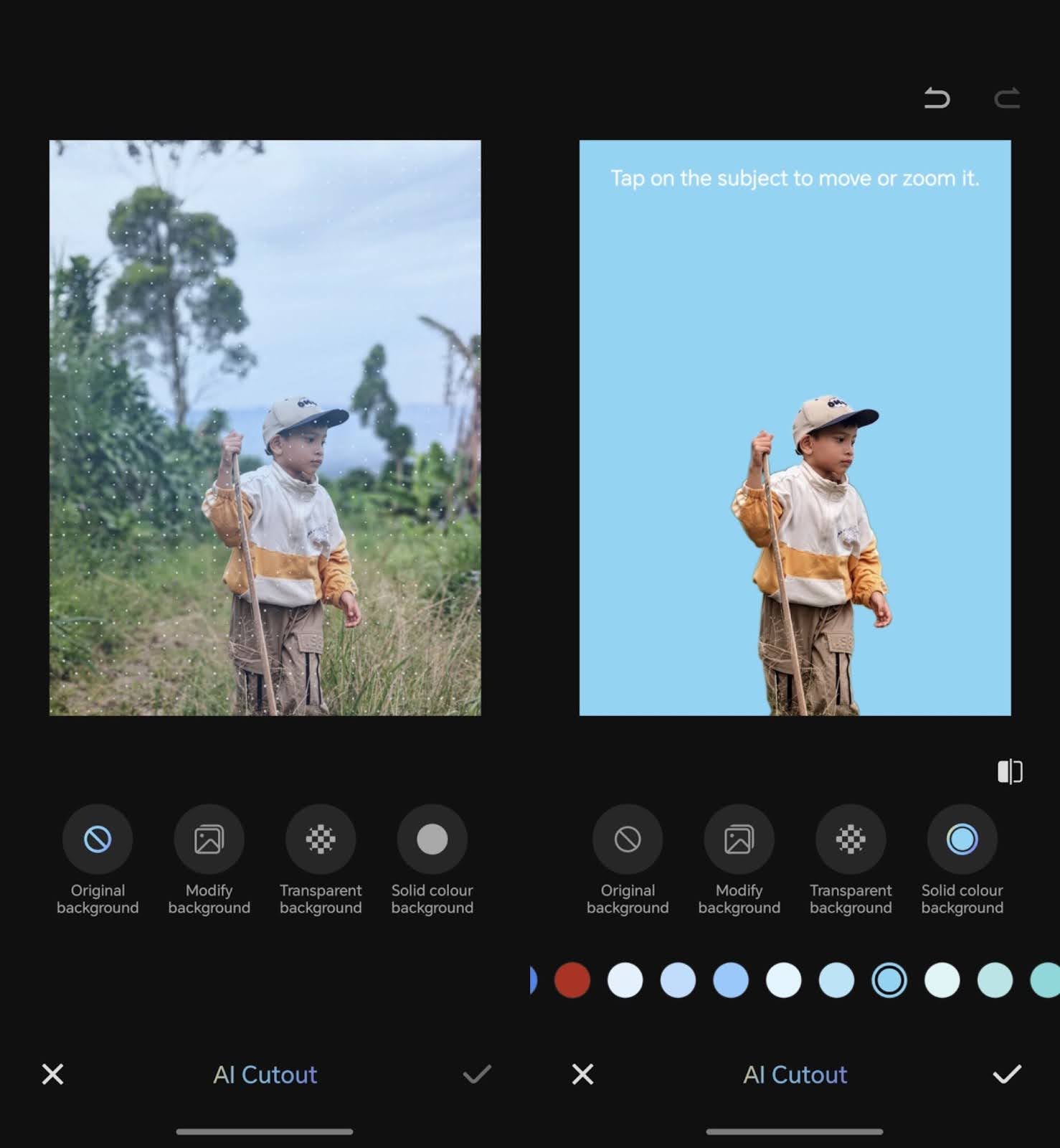Choose the ringed sky-blue selected swatch

coord(889,980)
